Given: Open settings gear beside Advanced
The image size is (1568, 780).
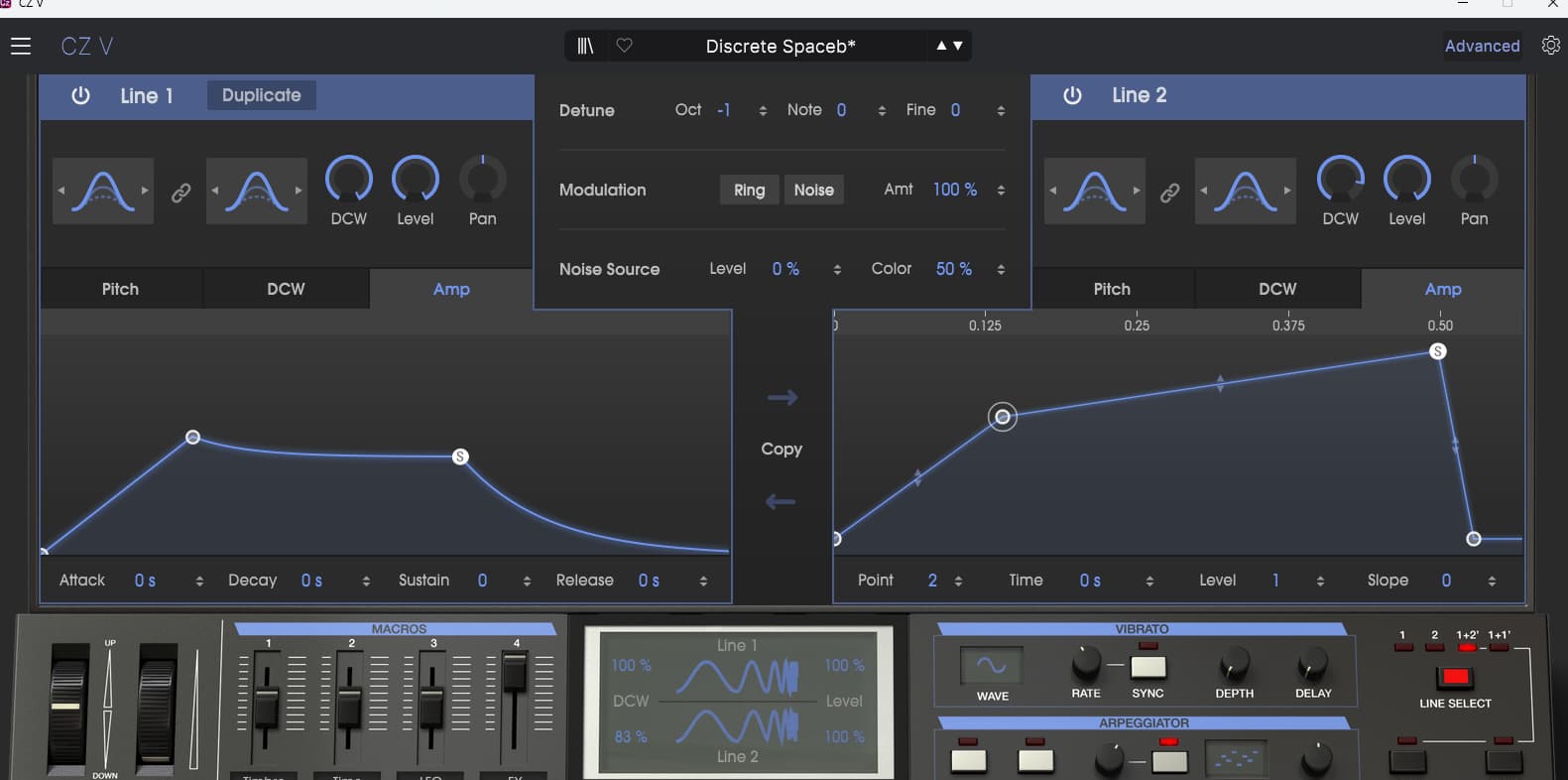Looking at the screenshot, I should (1551, 46).
